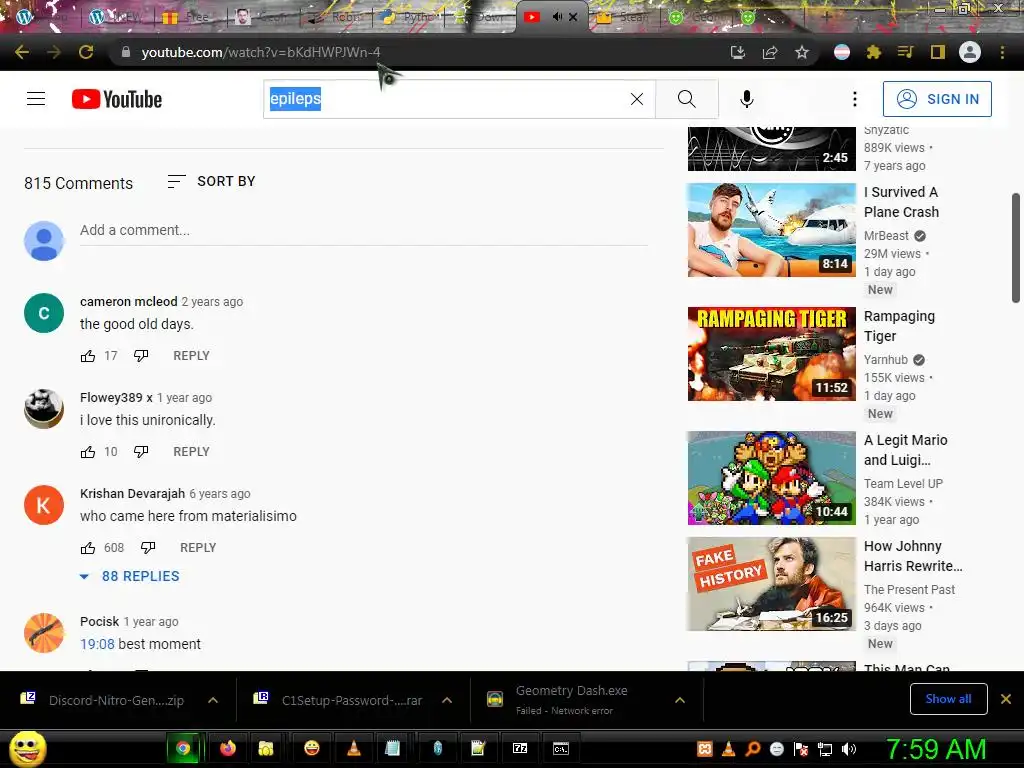Screen dimensions: 1024x768
Task: Click the system tray volume icon
Action: point(849,749)
